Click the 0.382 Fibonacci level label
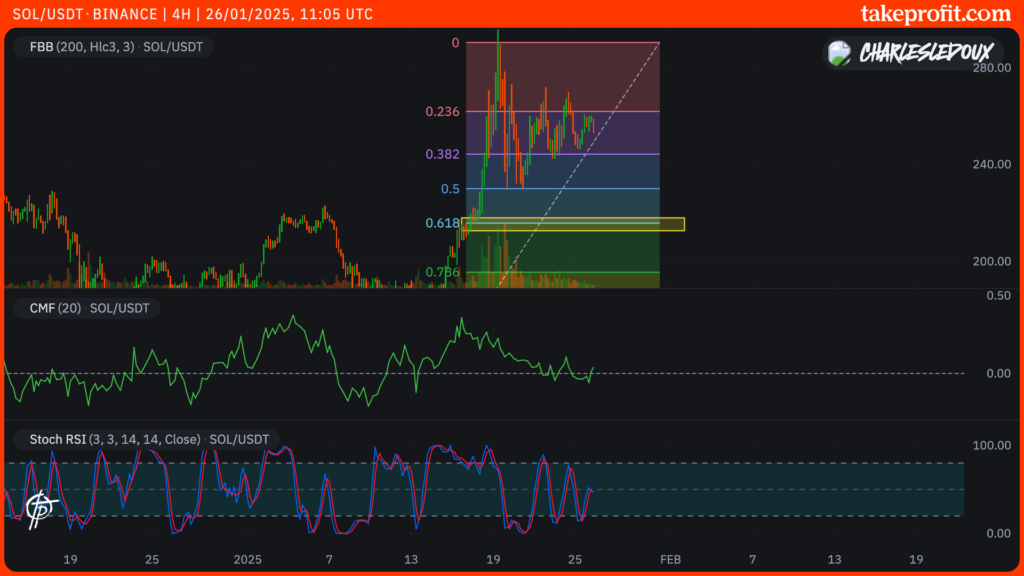The width and height of the screenshot is (1024, 576). coord(442,154)
